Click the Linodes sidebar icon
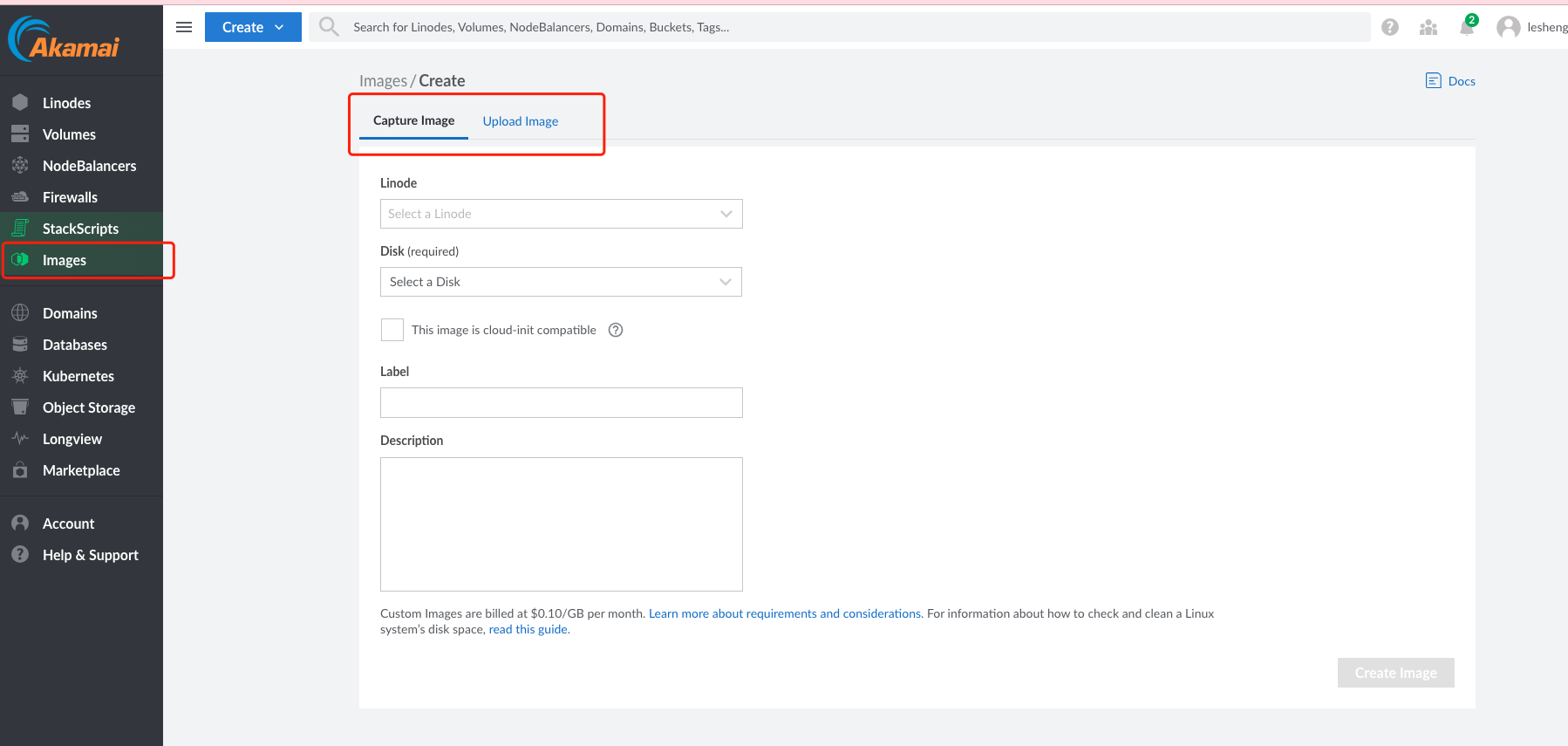The width and height of the screenshot is (1568, 746). pos(20,103)
